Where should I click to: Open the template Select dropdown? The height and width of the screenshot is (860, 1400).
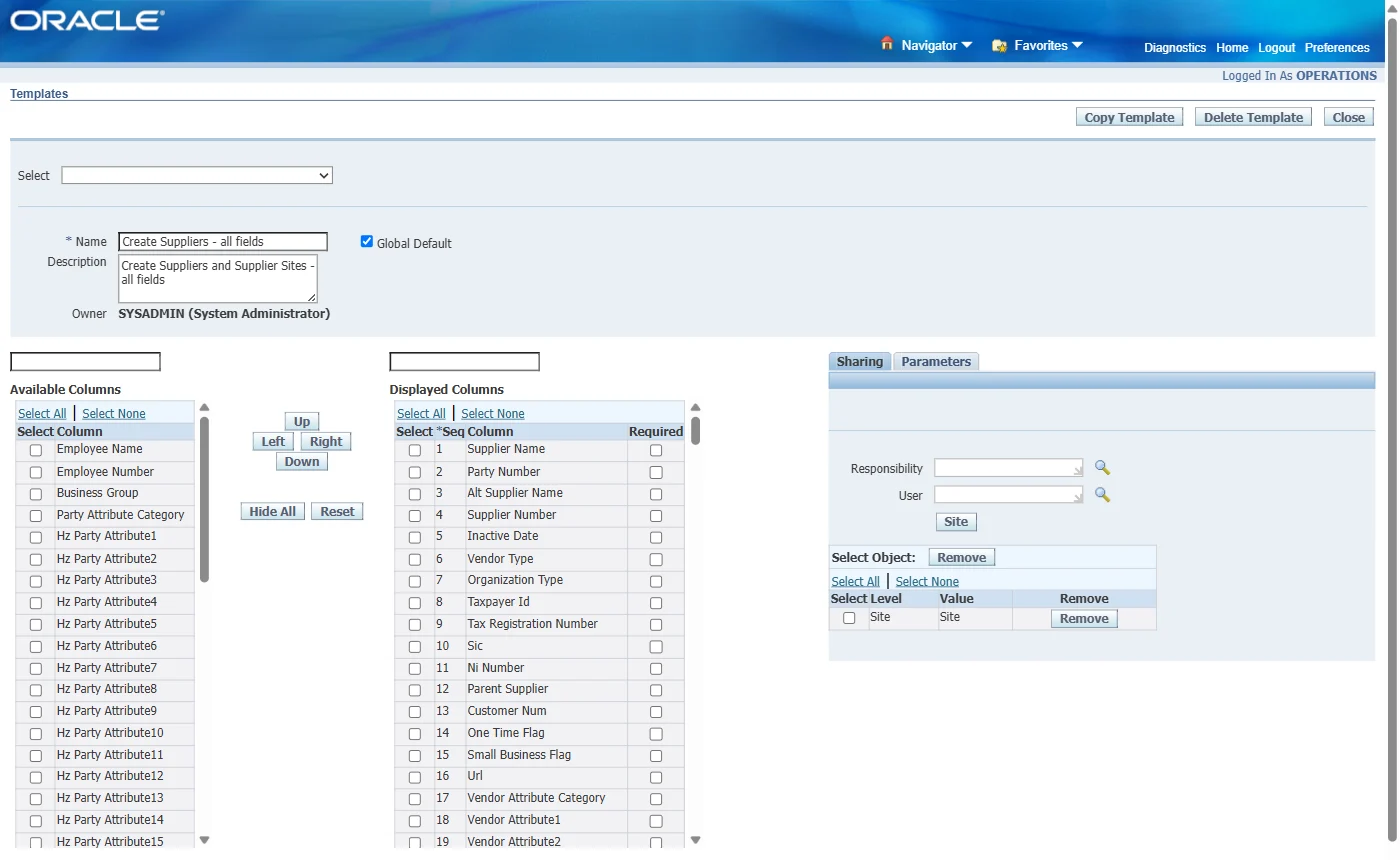point(197,175)
